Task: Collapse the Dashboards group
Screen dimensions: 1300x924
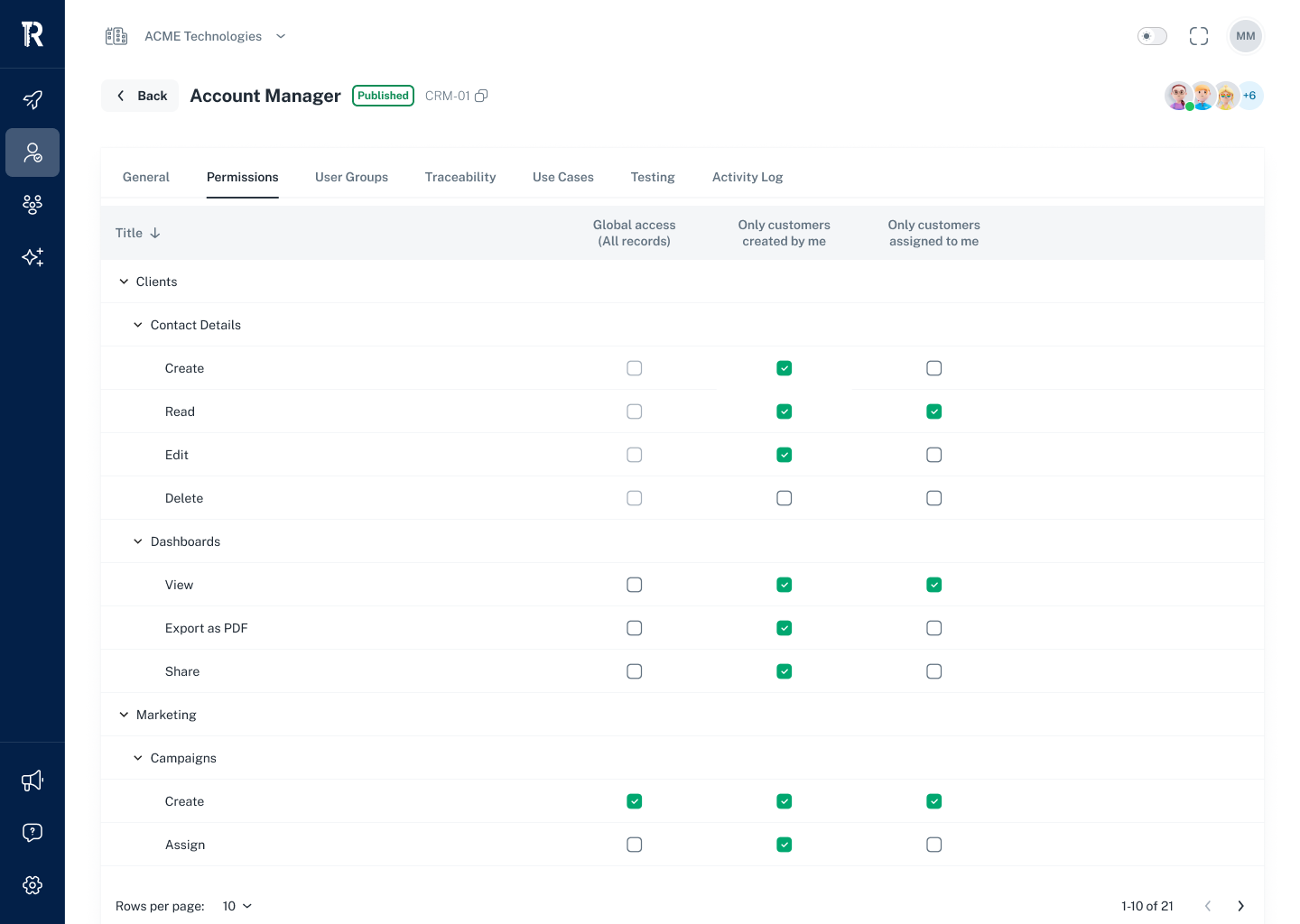Action: [x=138, y=541]
